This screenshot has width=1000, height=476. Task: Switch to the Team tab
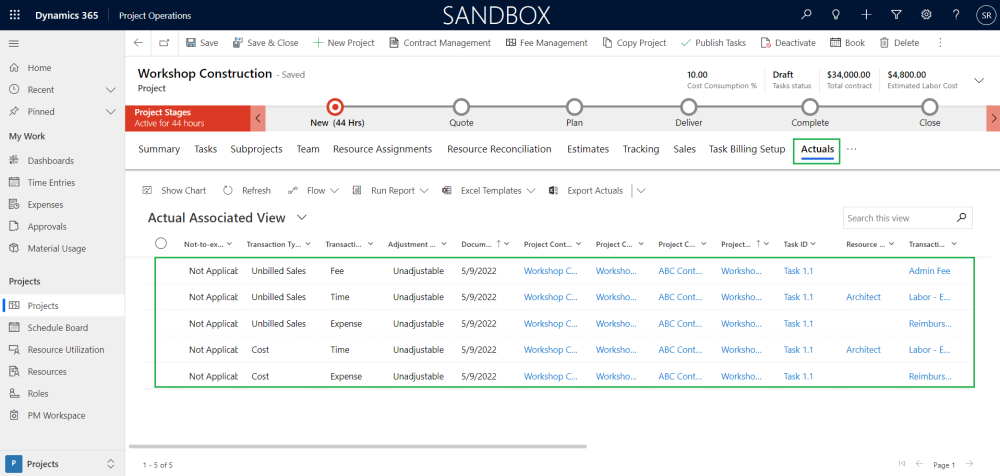pos(308,149)
